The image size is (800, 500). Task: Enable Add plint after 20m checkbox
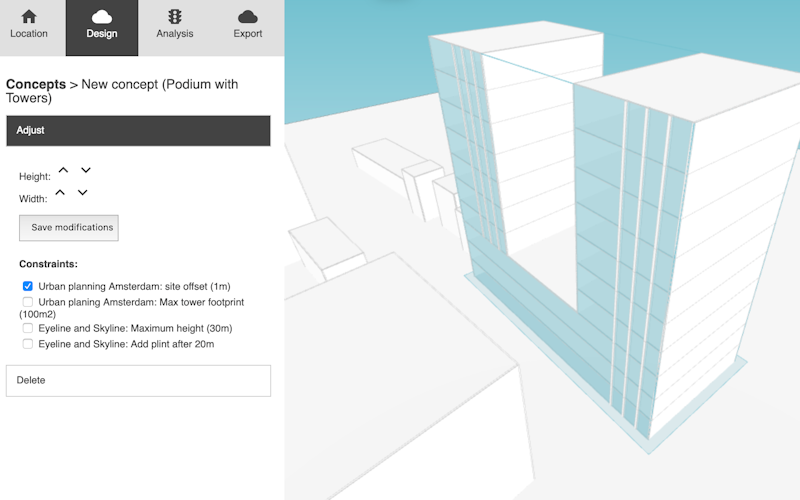(28, 344)
